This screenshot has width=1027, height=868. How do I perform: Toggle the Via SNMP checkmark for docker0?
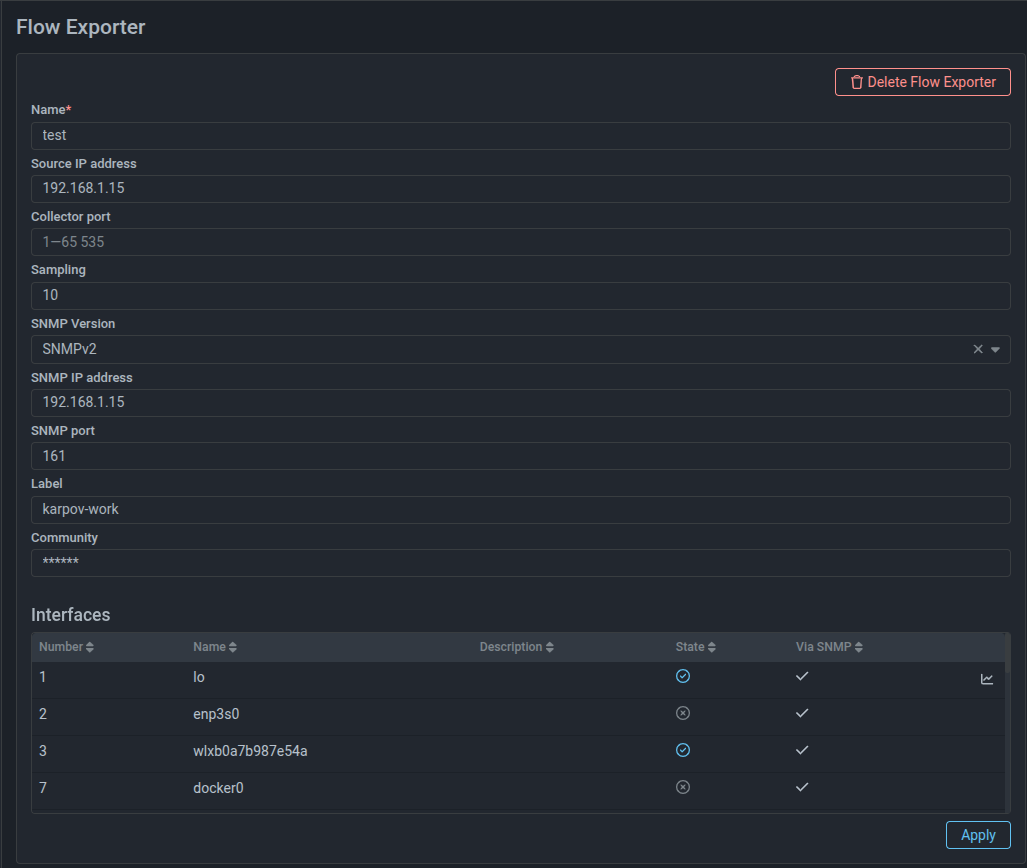[802, 788]
